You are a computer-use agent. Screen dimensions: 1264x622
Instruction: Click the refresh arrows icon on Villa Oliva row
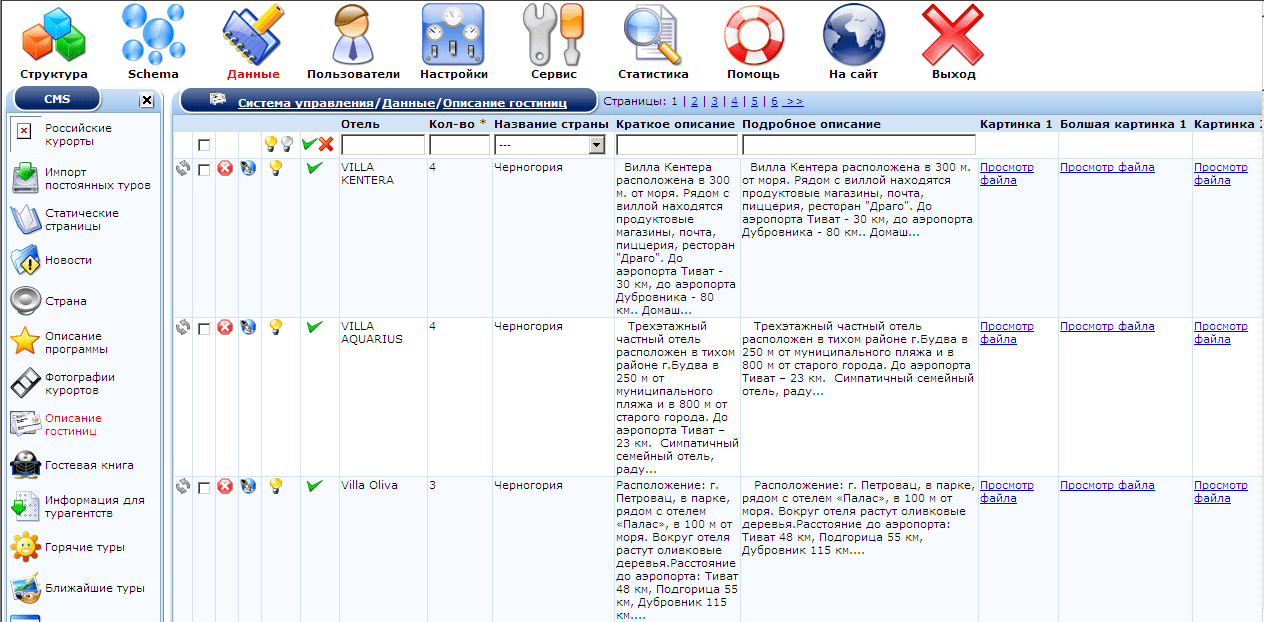(x=183, y=486)
